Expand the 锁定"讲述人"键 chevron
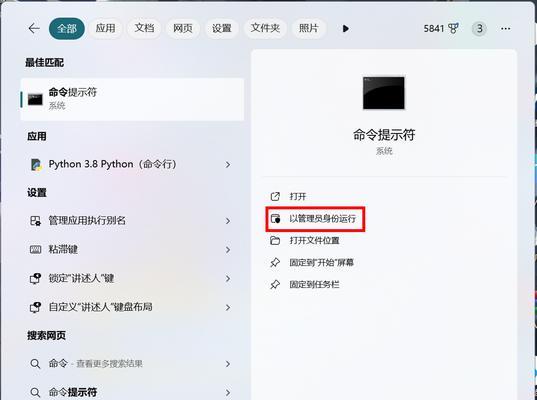Viewport: 537px width, 400px height. click(x=228, y=278)
